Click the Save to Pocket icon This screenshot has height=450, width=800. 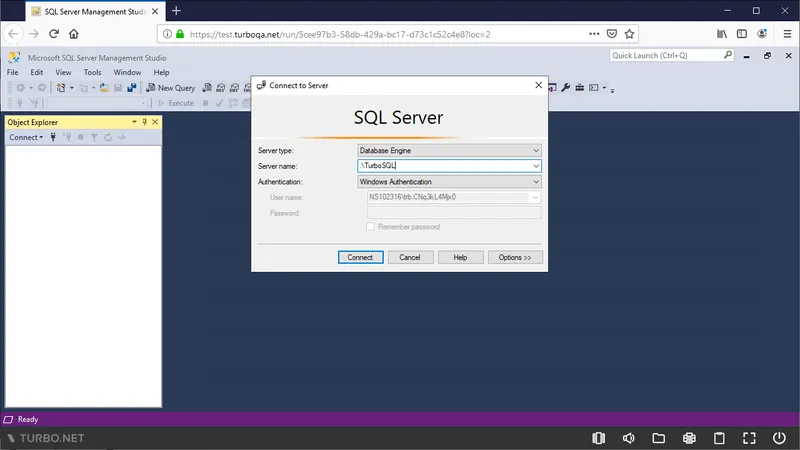pyautogui.click(x=612, y=34)
